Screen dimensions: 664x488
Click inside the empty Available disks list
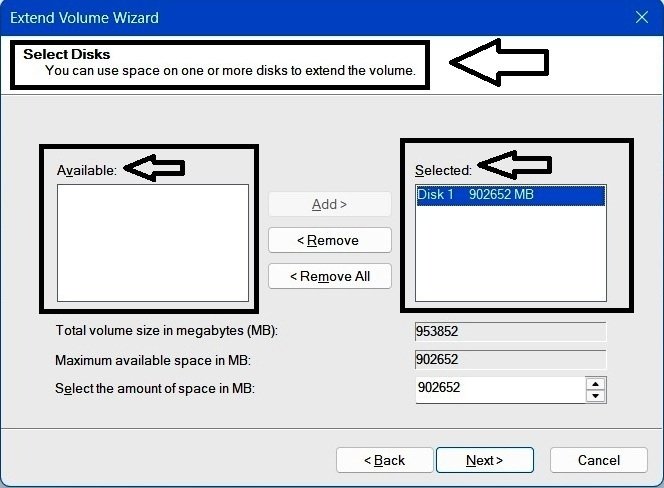click(153, 243)
